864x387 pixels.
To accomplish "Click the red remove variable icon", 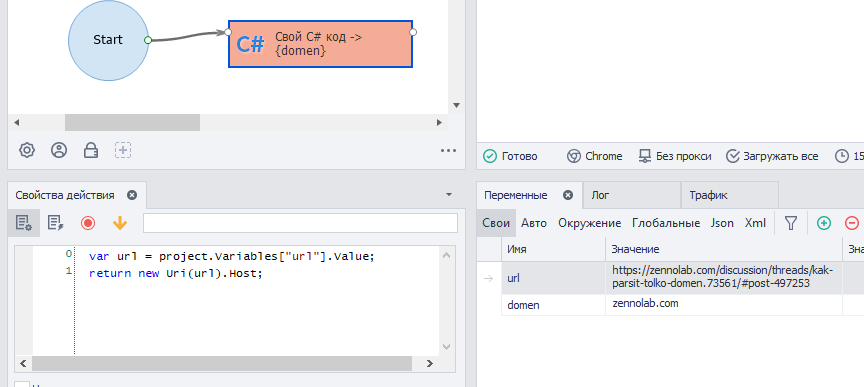I will pyautogui.click(x=852, y=223).
